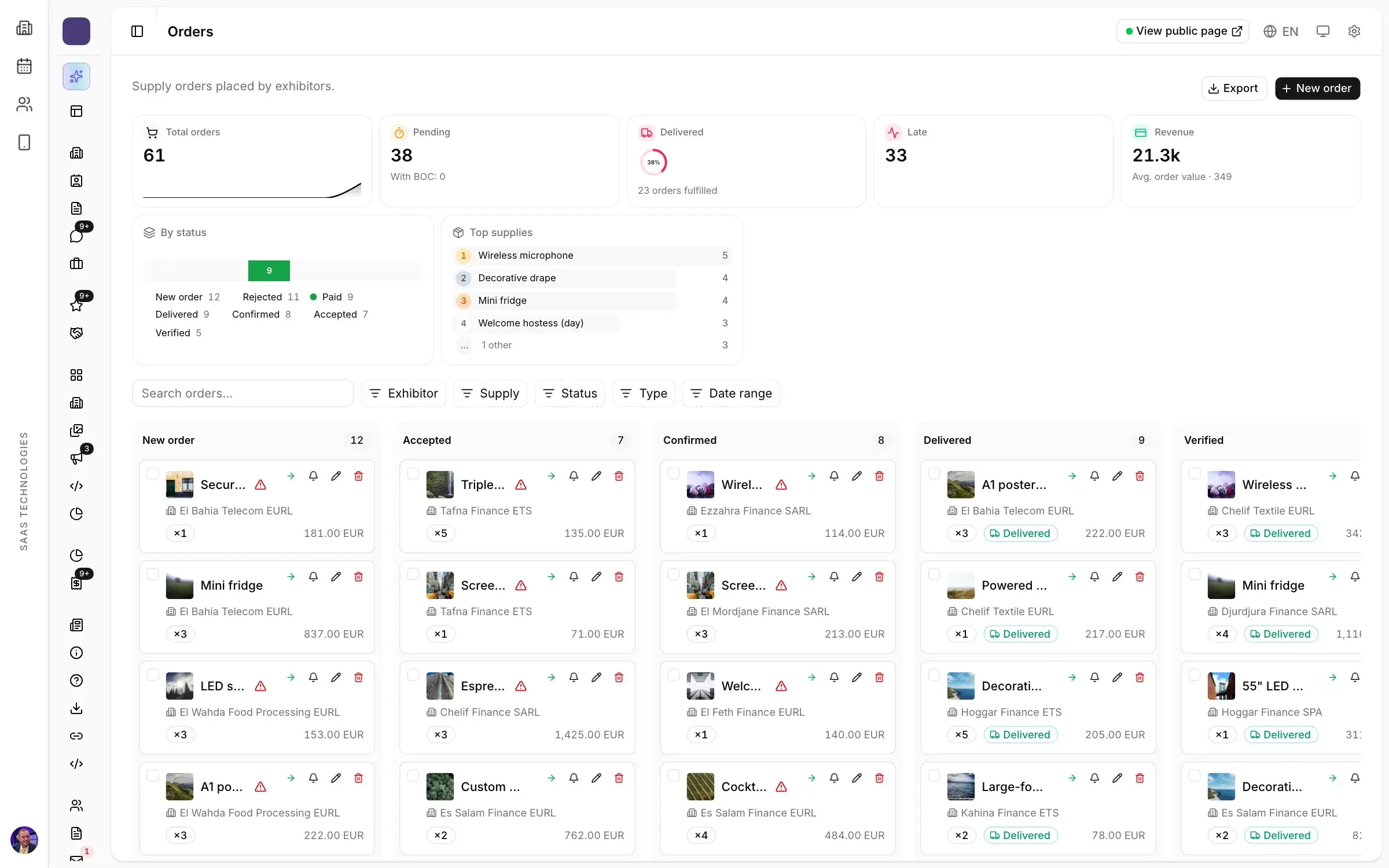Click the green Paid segment in status bar

click(269, 271)
